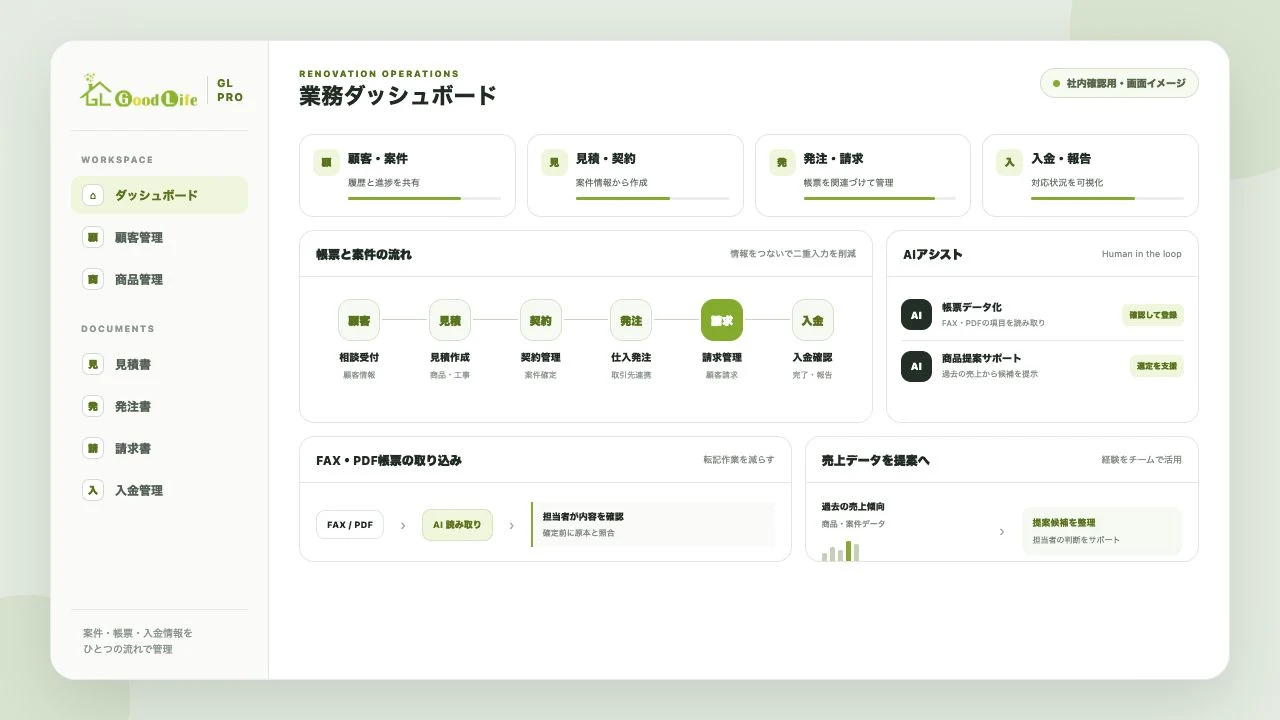Image resolution: width=1280 pixels, height=720 pixels.
Task: Click the 発注・請求 progress bar
Action: pyautogui.click(x=880, y=198)
